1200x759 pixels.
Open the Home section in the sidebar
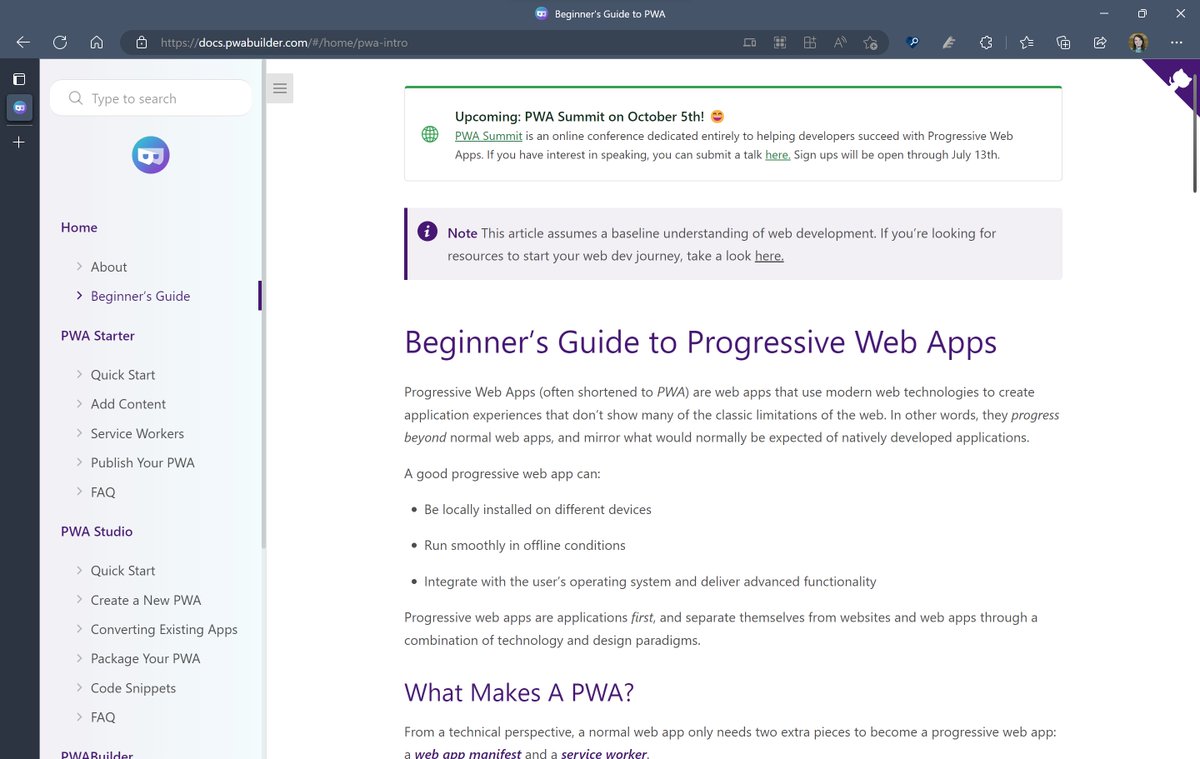coord(79,228)
